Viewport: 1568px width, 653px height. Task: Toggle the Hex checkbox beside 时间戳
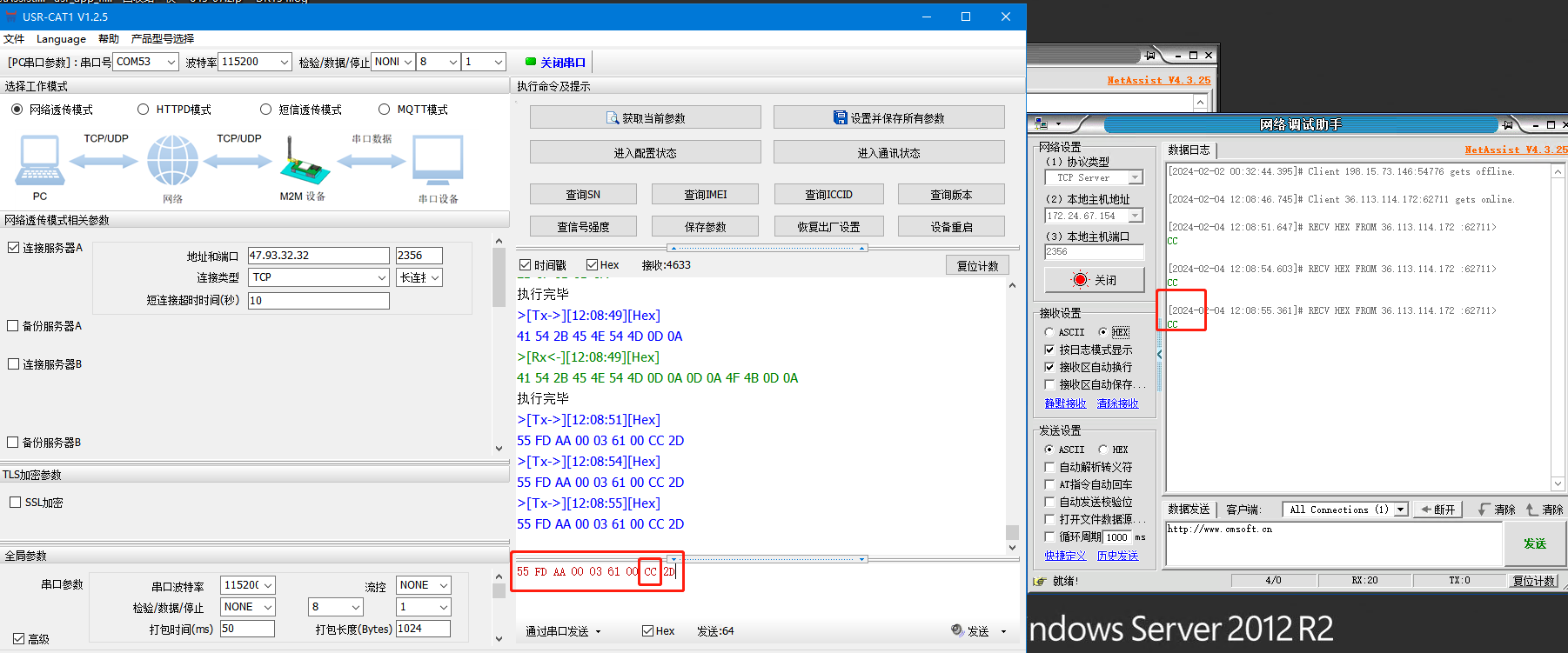(592, 265)
